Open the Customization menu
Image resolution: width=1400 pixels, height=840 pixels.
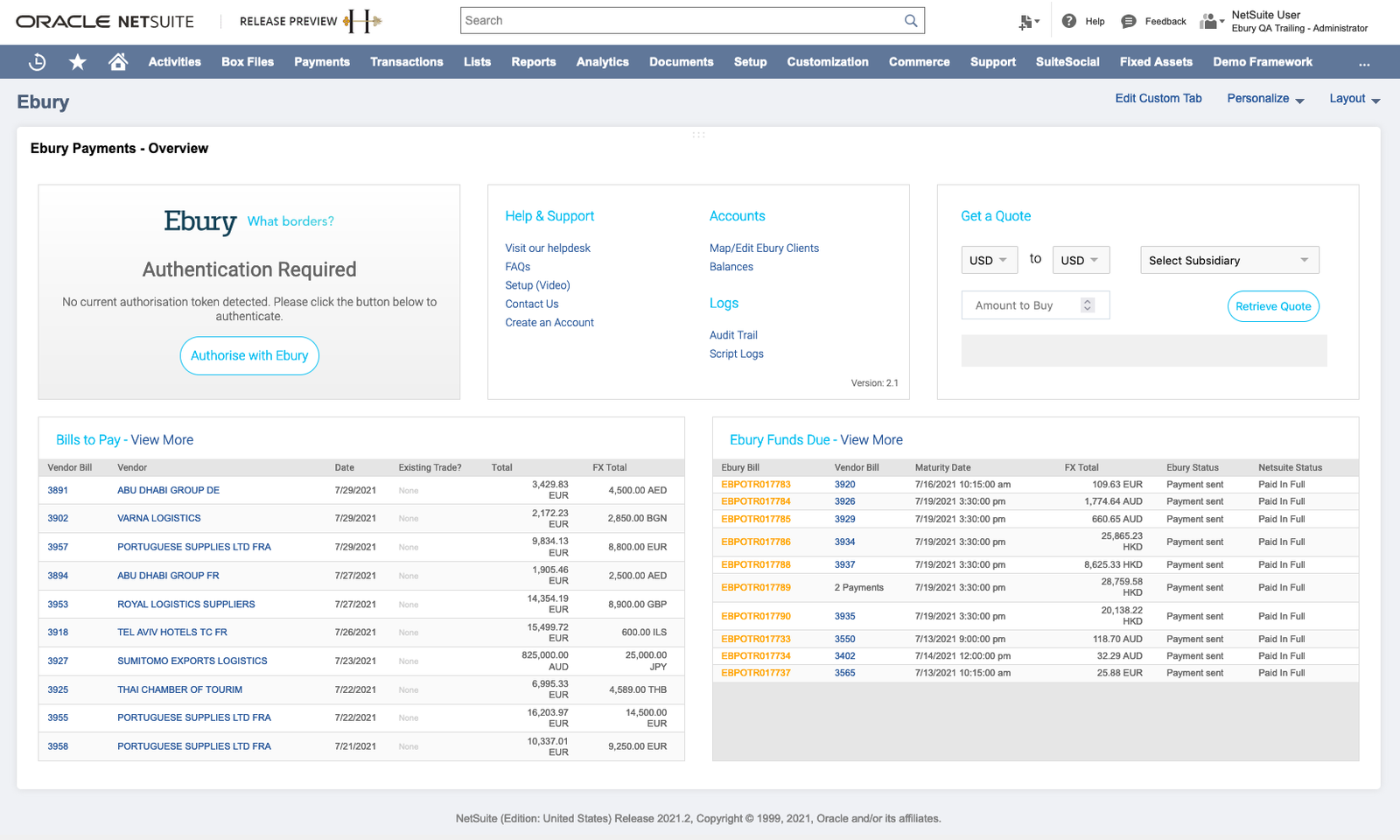point(828,62)
